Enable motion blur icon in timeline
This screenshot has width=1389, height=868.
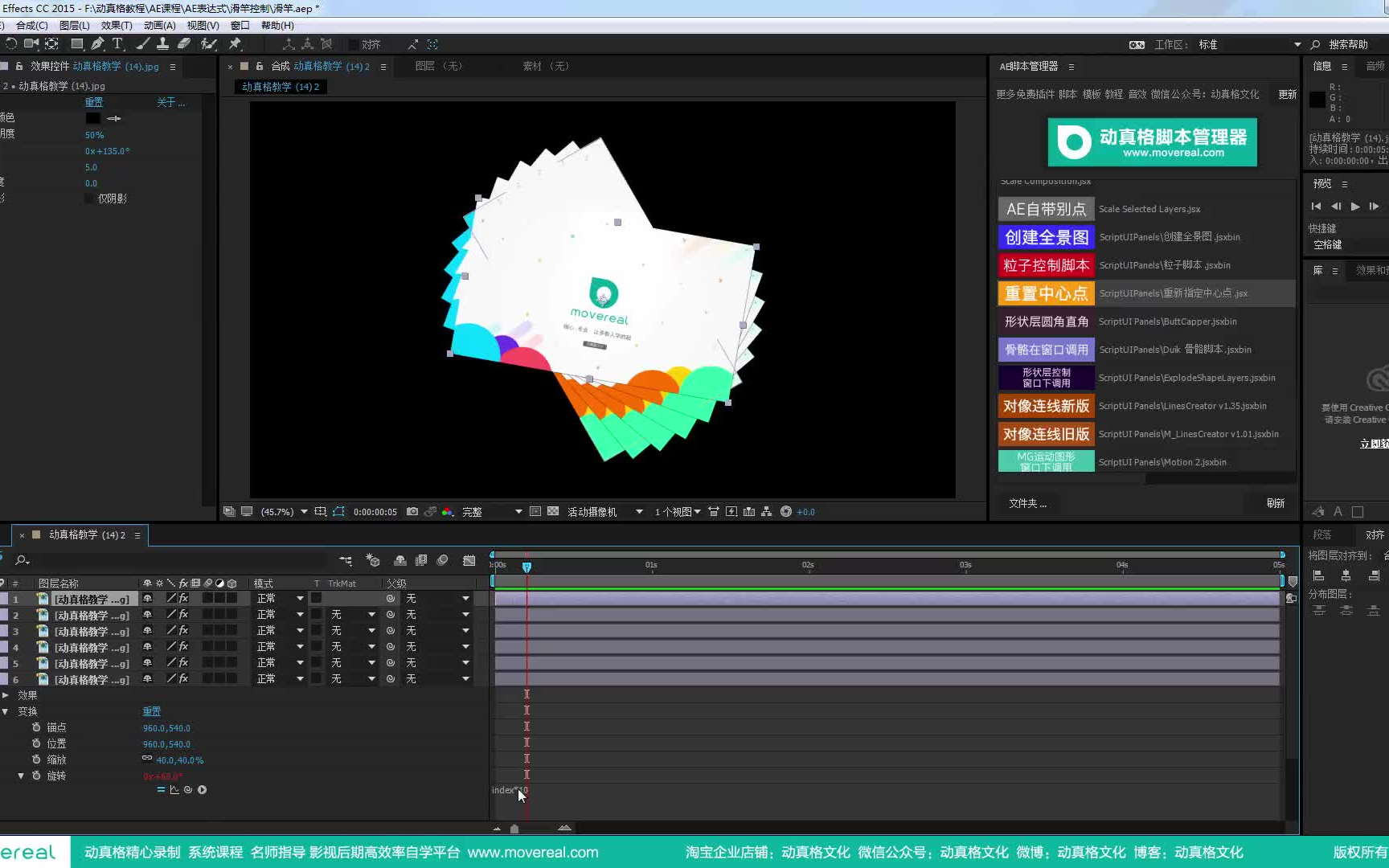coord(442,560)
